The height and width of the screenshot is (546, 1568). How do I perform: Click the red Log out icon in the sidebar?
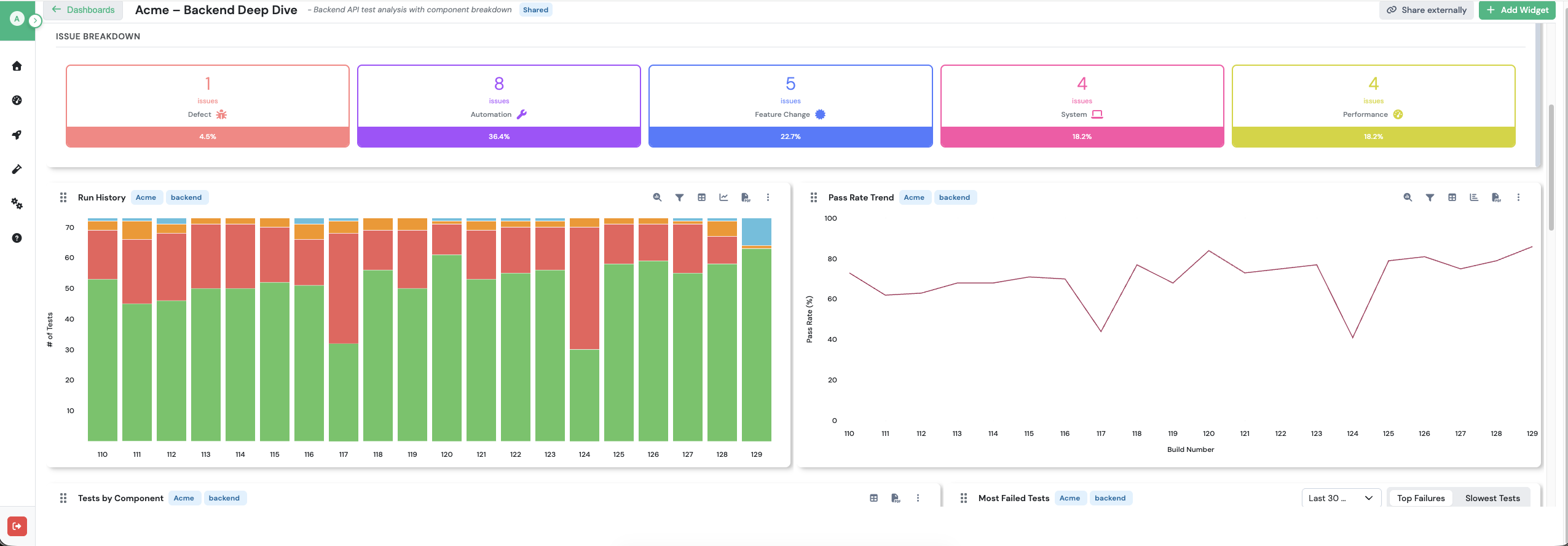[17, 526]
